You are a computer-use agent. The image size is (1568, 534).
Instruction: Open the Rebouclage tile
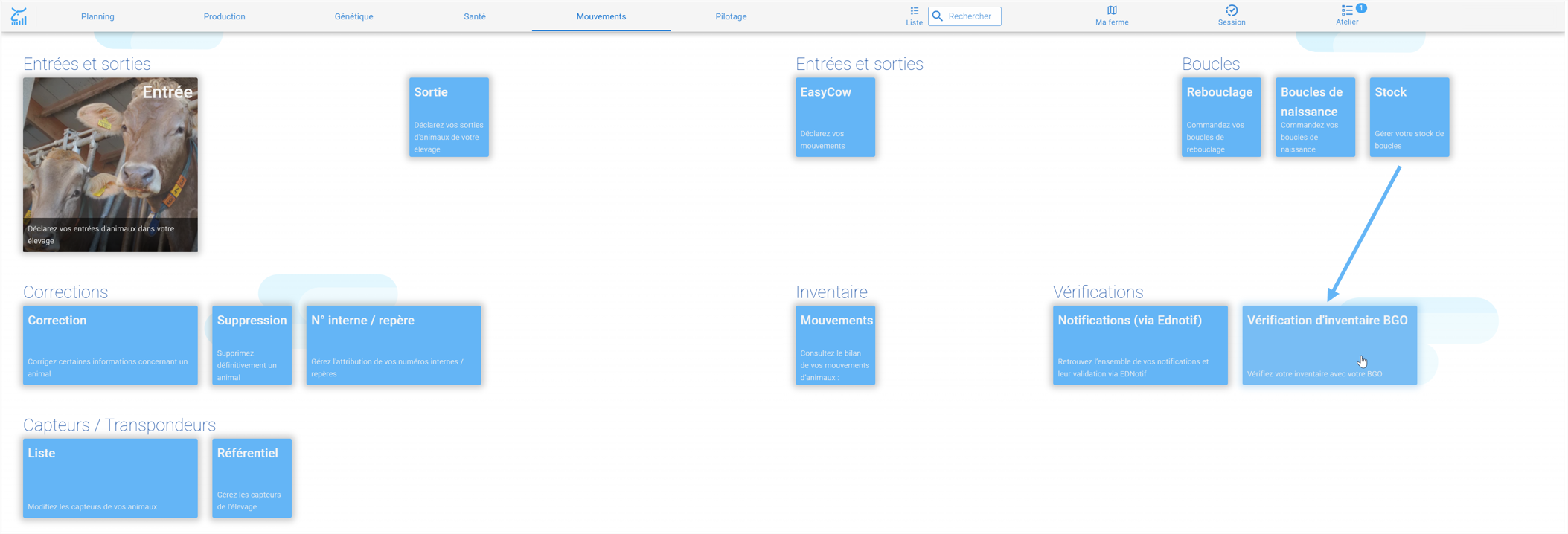(1221, 117)
